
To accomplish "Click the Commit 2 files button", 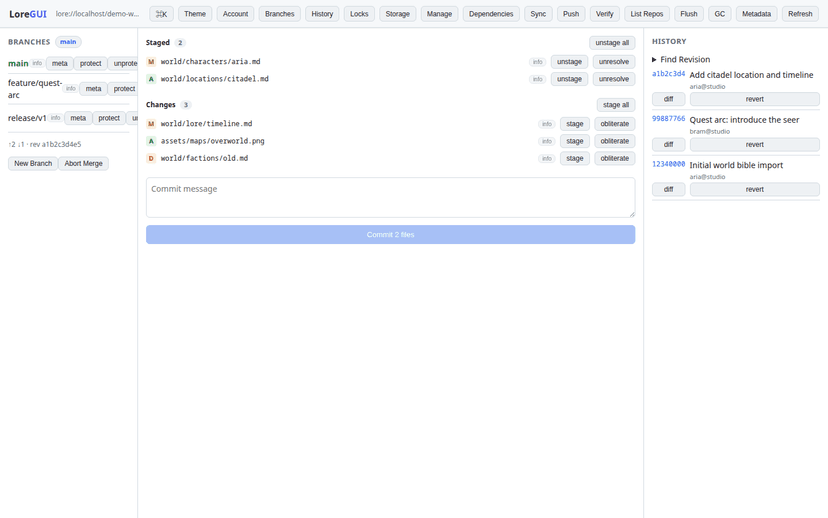I will pyautogui.click(x=391, y=235).
